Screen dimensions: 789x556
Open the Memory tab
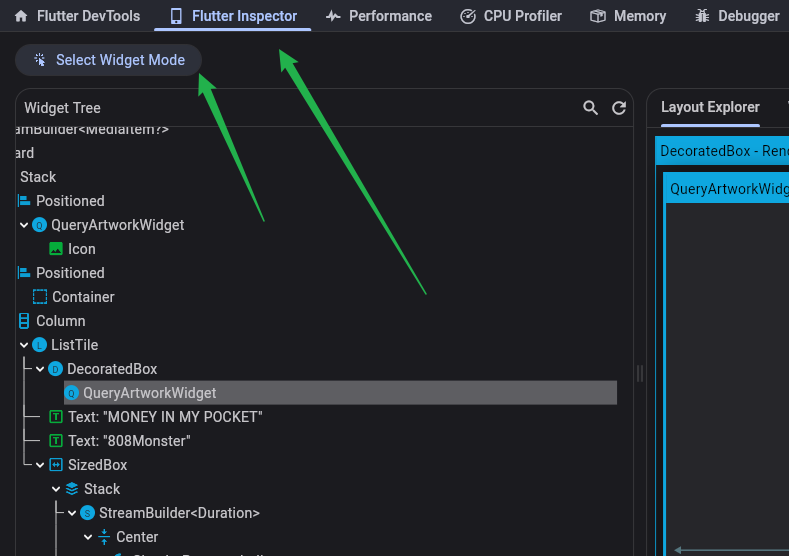point(627,16)
